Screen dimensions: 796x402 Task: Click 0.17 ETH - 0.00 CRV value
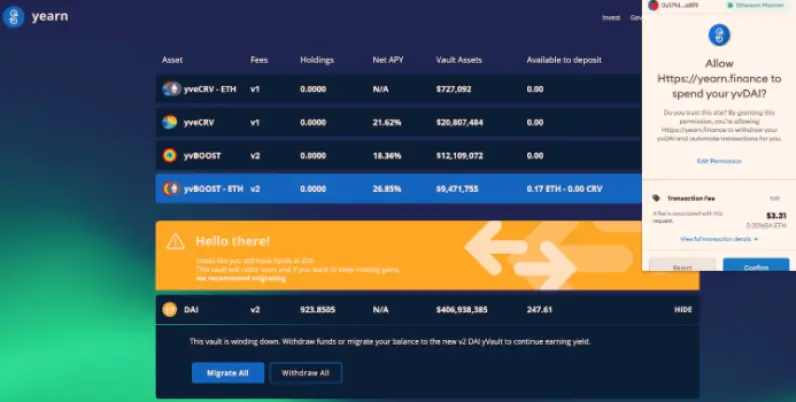tap(565, 189)
